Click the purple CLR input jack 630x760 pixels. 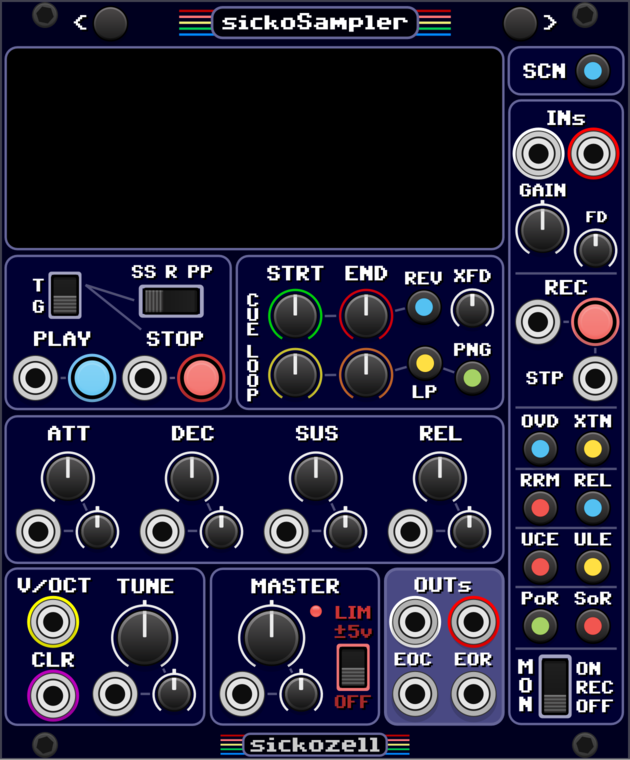[x=53, y=696]
